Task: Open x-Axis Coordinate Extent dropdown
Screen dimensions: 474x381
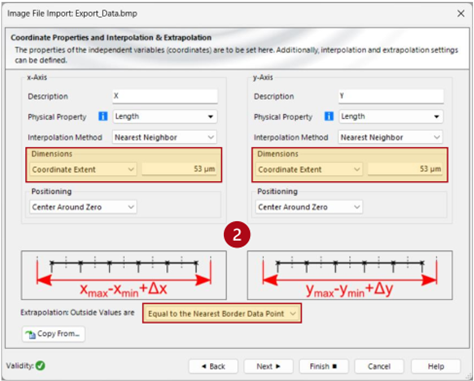Action: [83, 169]
